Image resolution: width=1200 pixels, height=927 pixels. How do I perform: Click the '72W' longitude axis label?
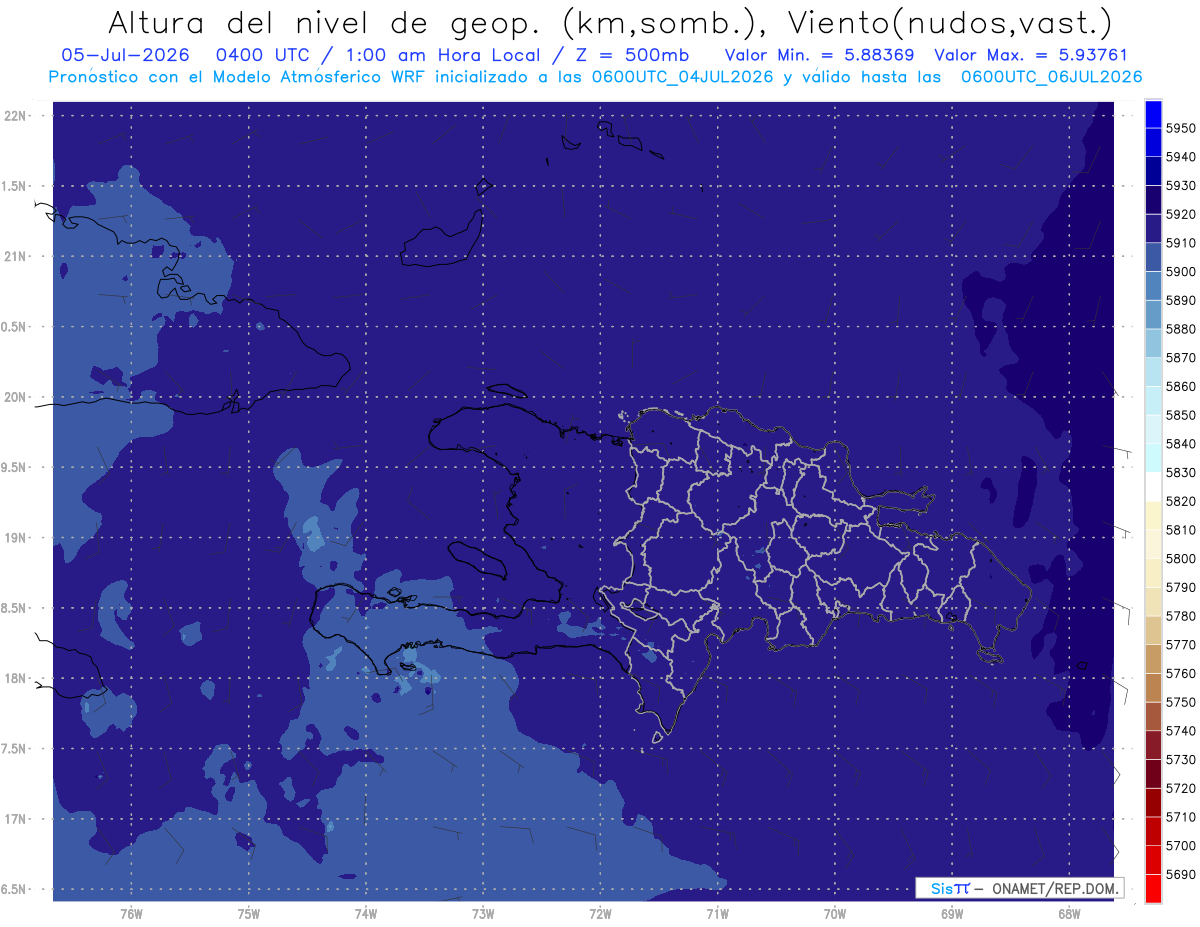[600, 913]
